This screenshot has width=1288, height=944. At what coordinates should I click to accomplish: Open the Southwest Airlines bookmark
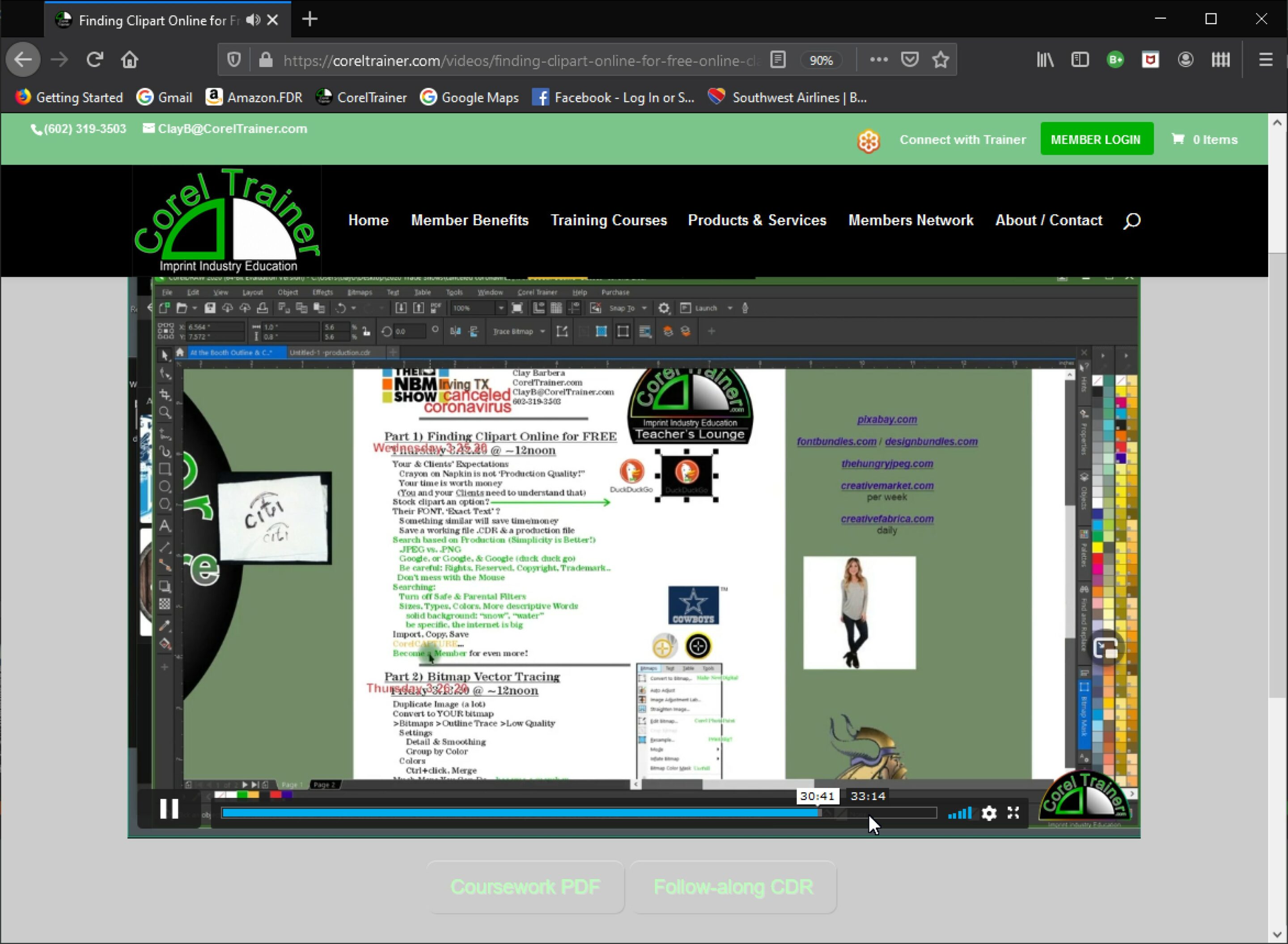pos(788,98)
